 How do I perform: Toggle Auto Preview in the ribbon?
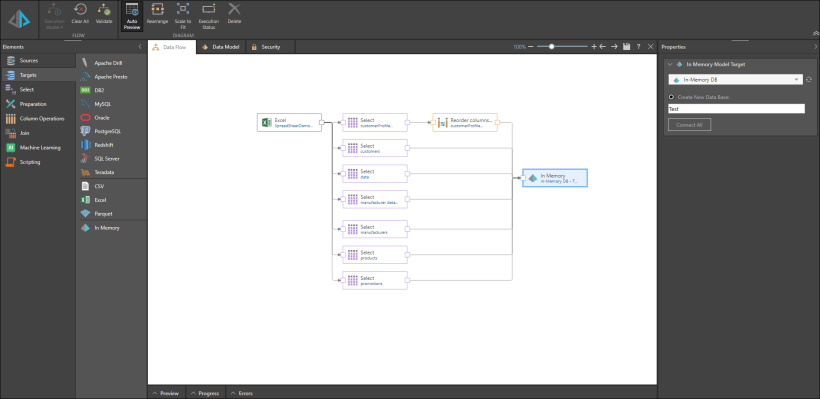(132, 16)
